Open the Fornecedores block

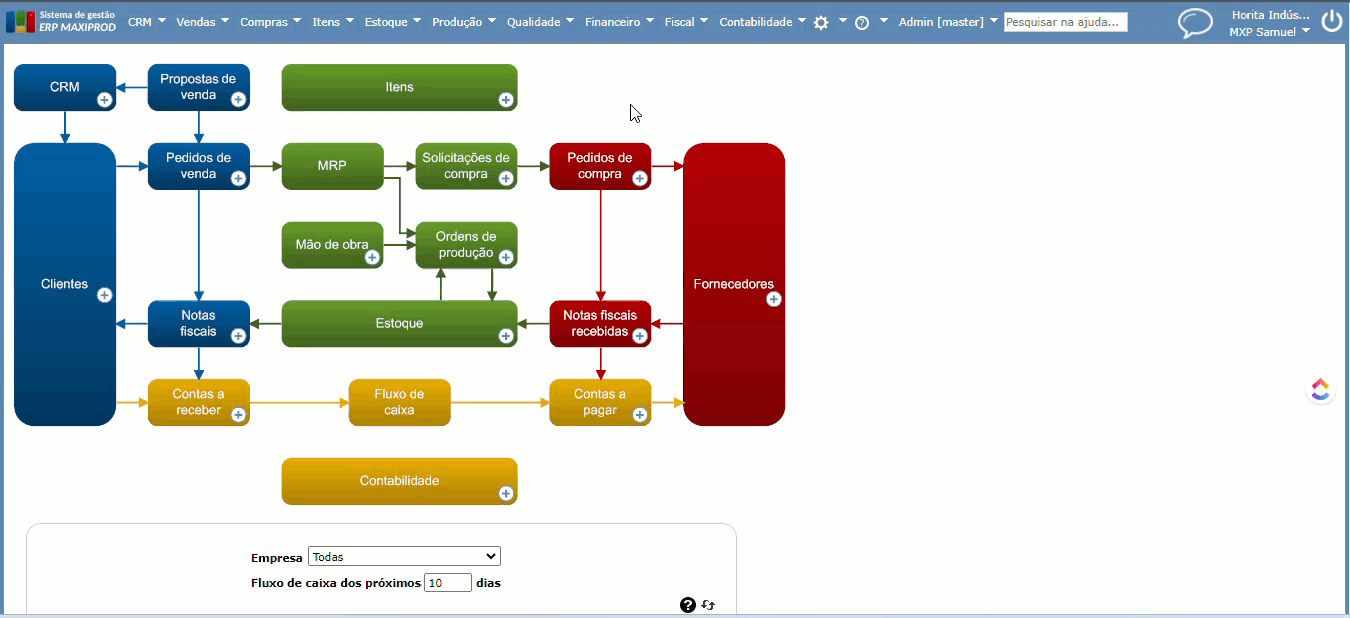tap(733, 284)
